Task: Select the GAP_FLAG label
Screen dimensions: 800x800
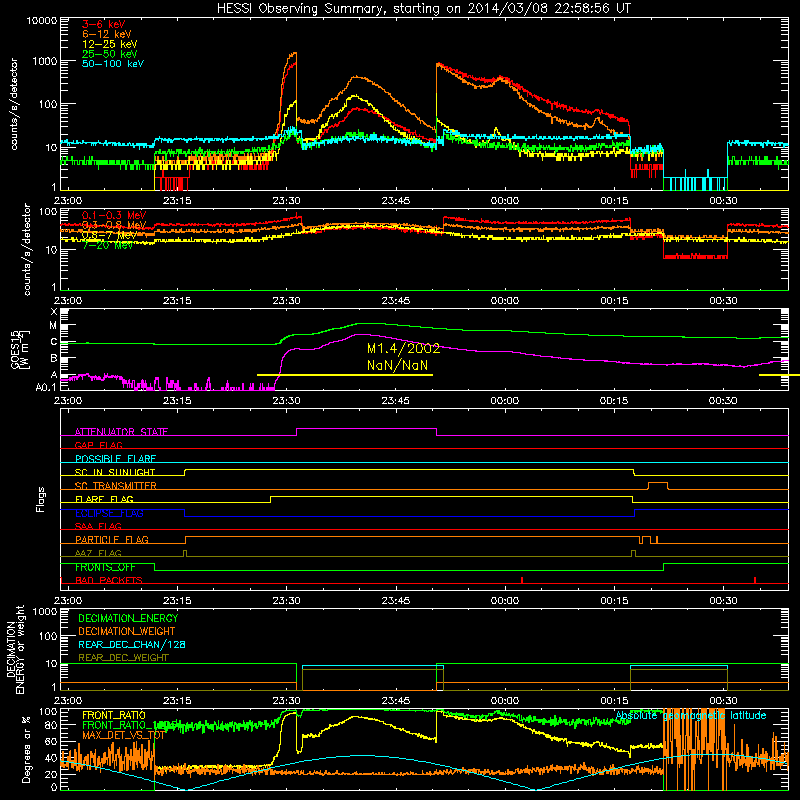Action: tap(98, 445)
